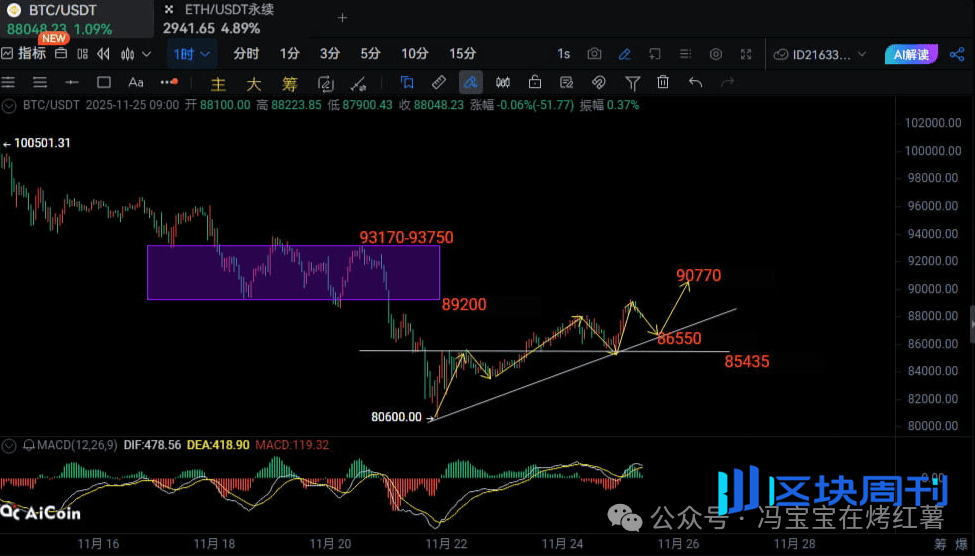Toggle the drawings lock icon
Screen dimensions: 975x556
click(535, 82)
